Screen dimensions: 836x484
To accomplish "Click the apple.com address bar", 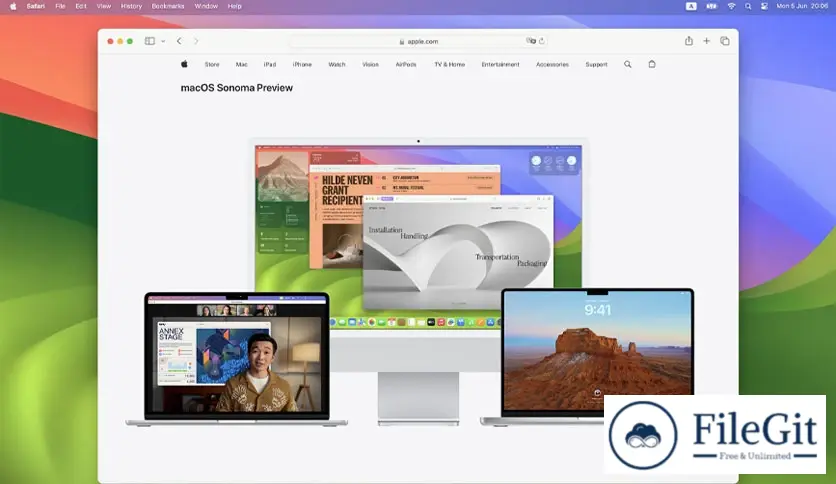I will pos(419,41).
